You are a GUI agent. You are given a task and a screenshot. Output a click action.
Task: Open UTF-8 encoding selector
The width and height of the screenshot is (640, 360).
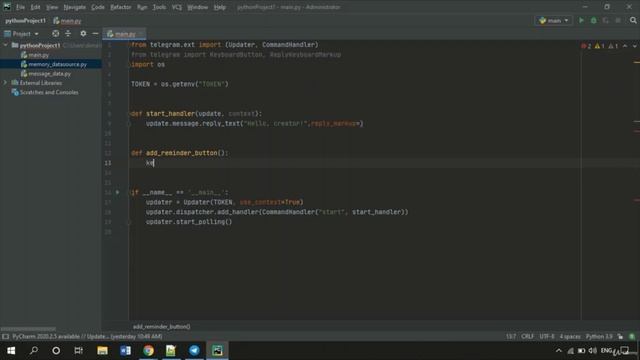(x=547, y=337)
